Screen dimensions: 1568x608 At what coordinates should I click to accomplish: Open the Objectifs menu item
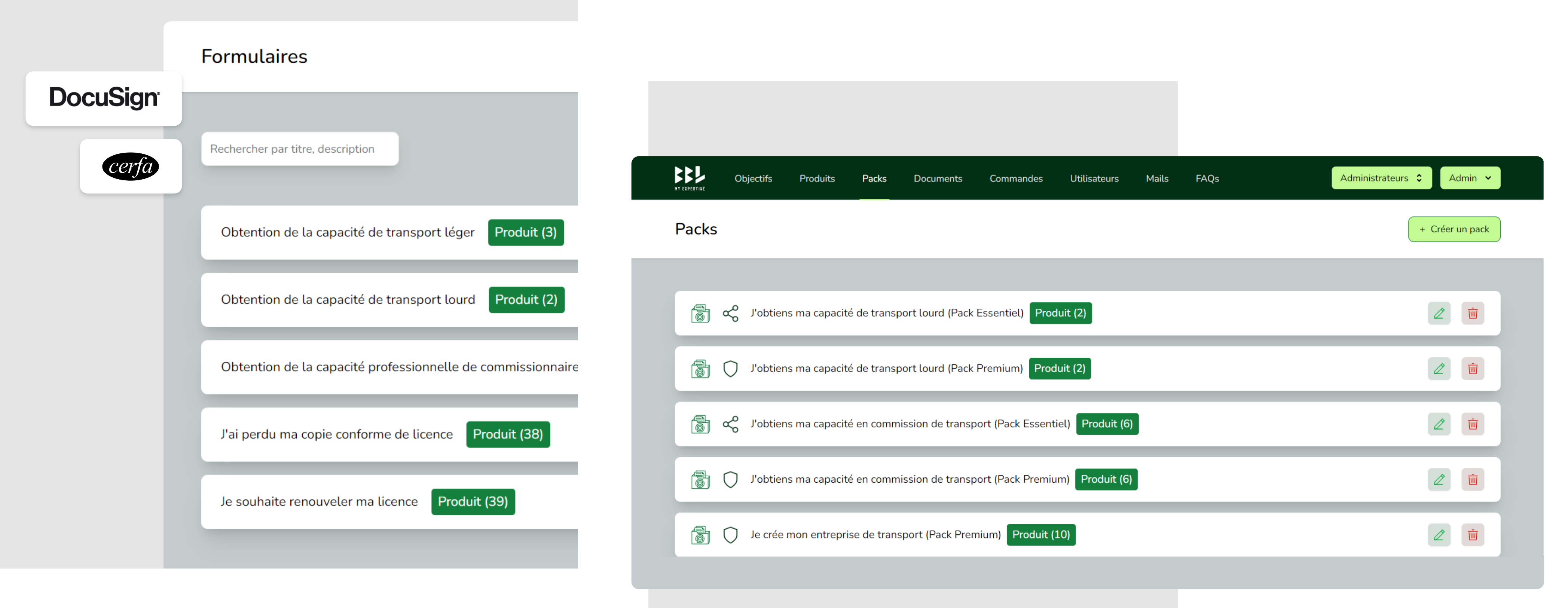tap(753, 178)
